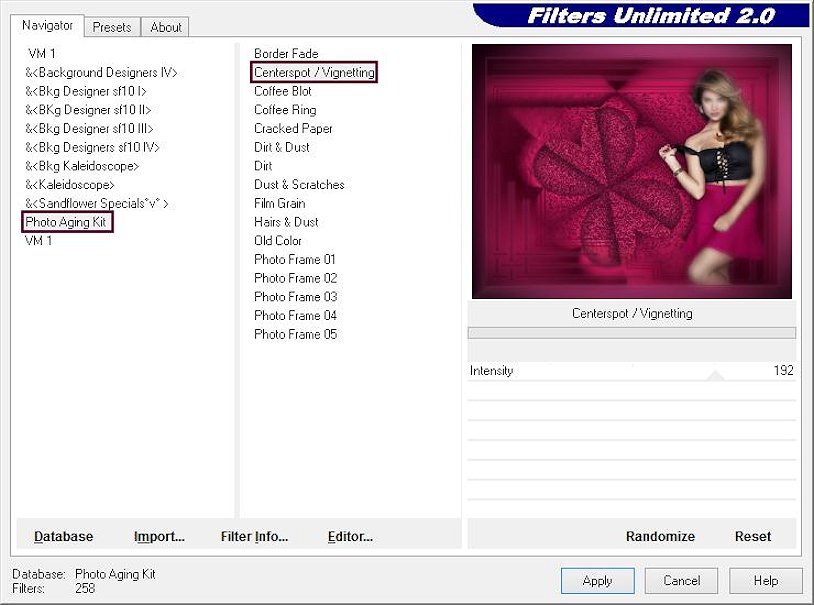Choose the Dust & Scratches filter
Image resolution: width=814 pixels, height=605 pixels.
point(300,184)
